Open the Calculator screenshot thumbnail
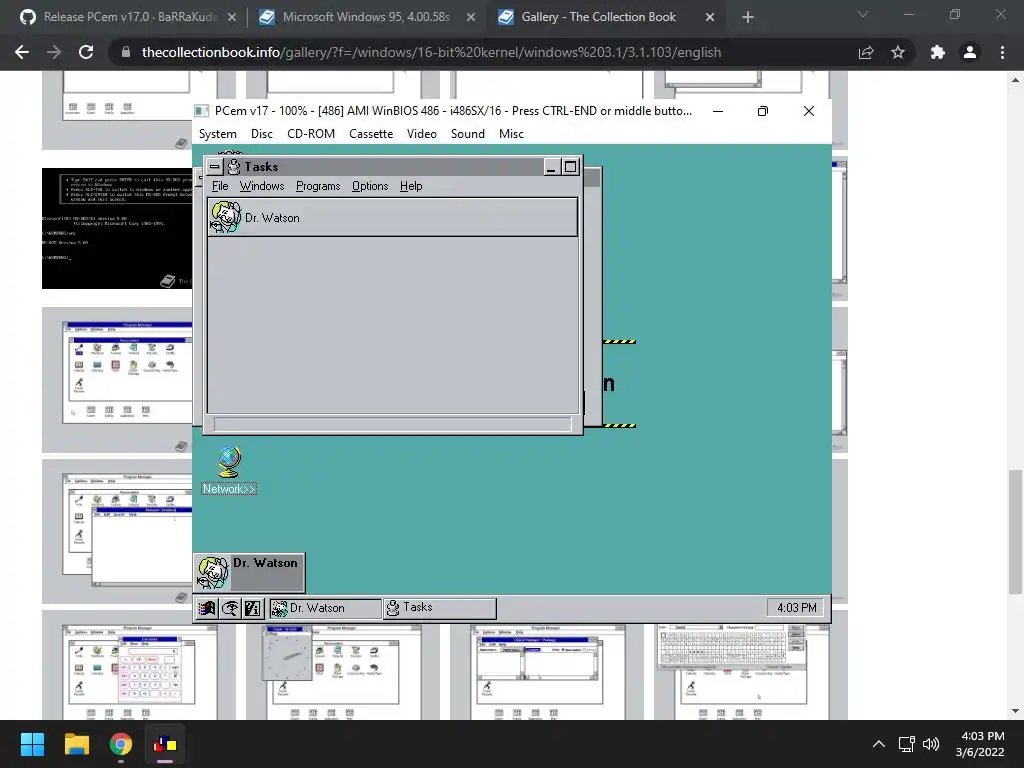The width and height of the screenshot is (1024, 768). [x=139, y=665]
